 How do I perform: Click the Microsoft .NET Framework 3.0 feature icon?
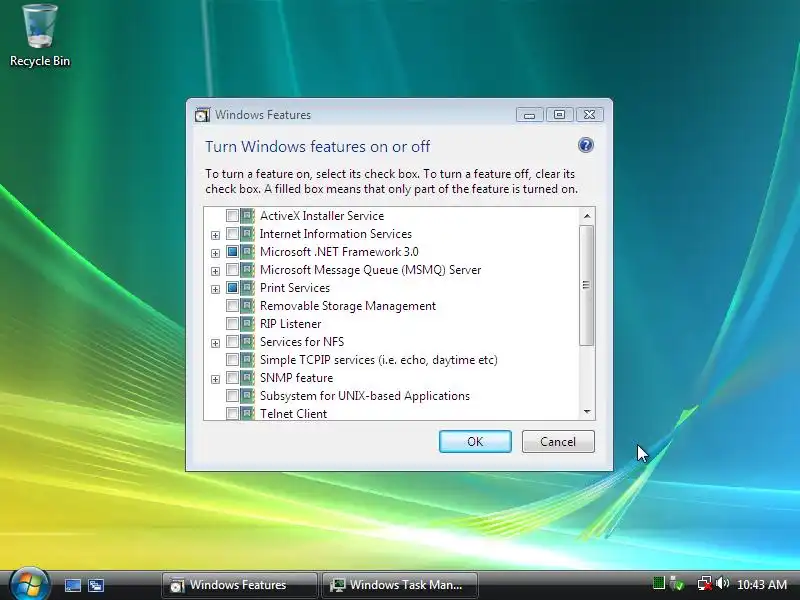click(x=247, y=252)
